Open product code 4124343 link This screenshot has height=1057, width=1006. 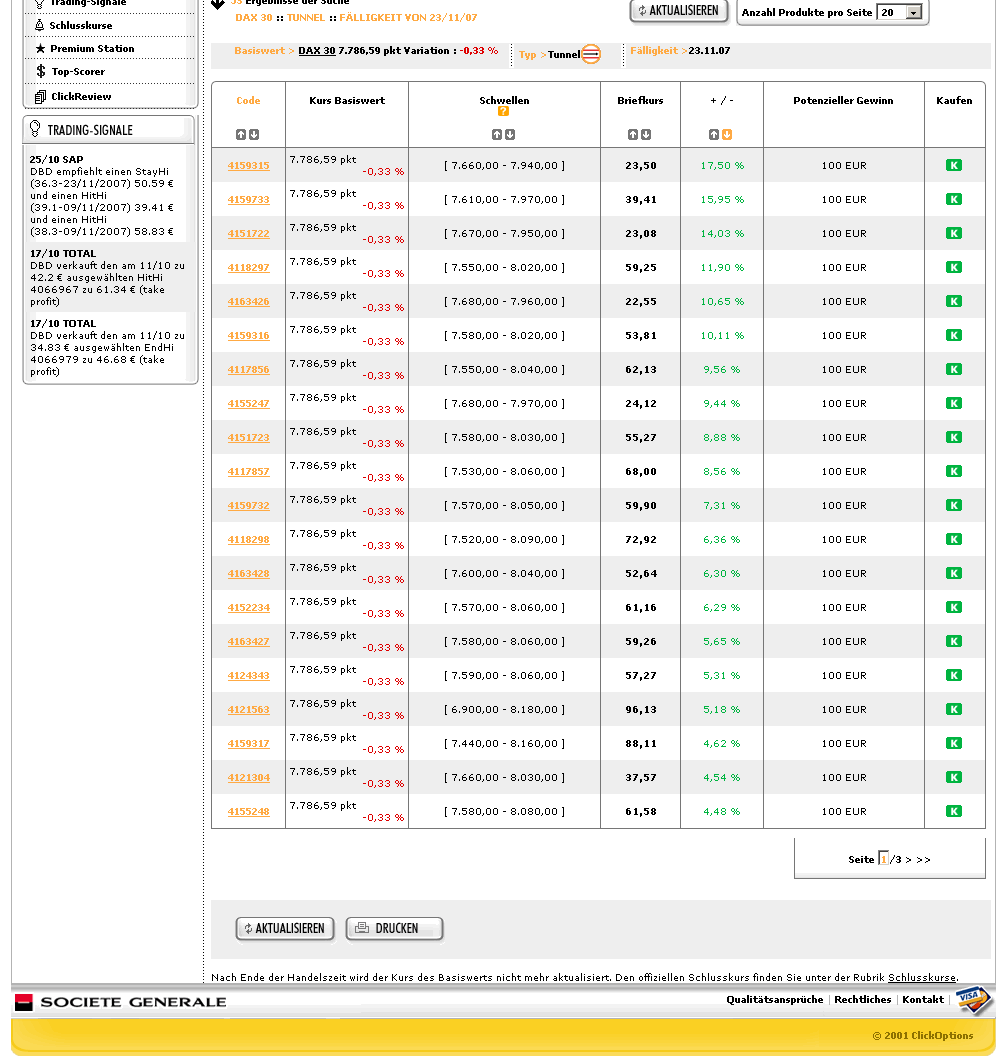(x=248, y=675)
